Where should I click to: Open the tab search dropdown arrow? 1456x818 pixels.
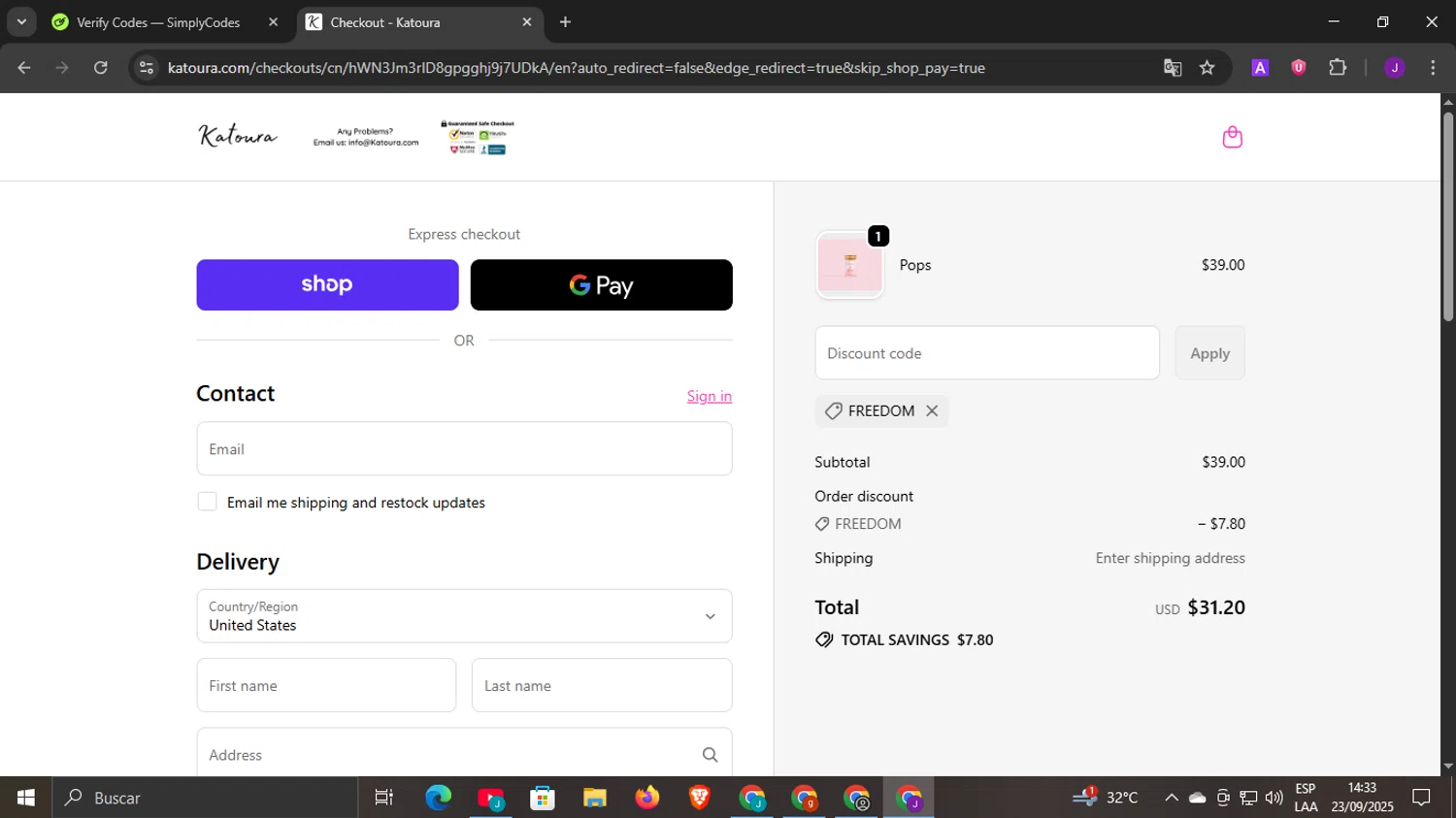click(21, 21)
